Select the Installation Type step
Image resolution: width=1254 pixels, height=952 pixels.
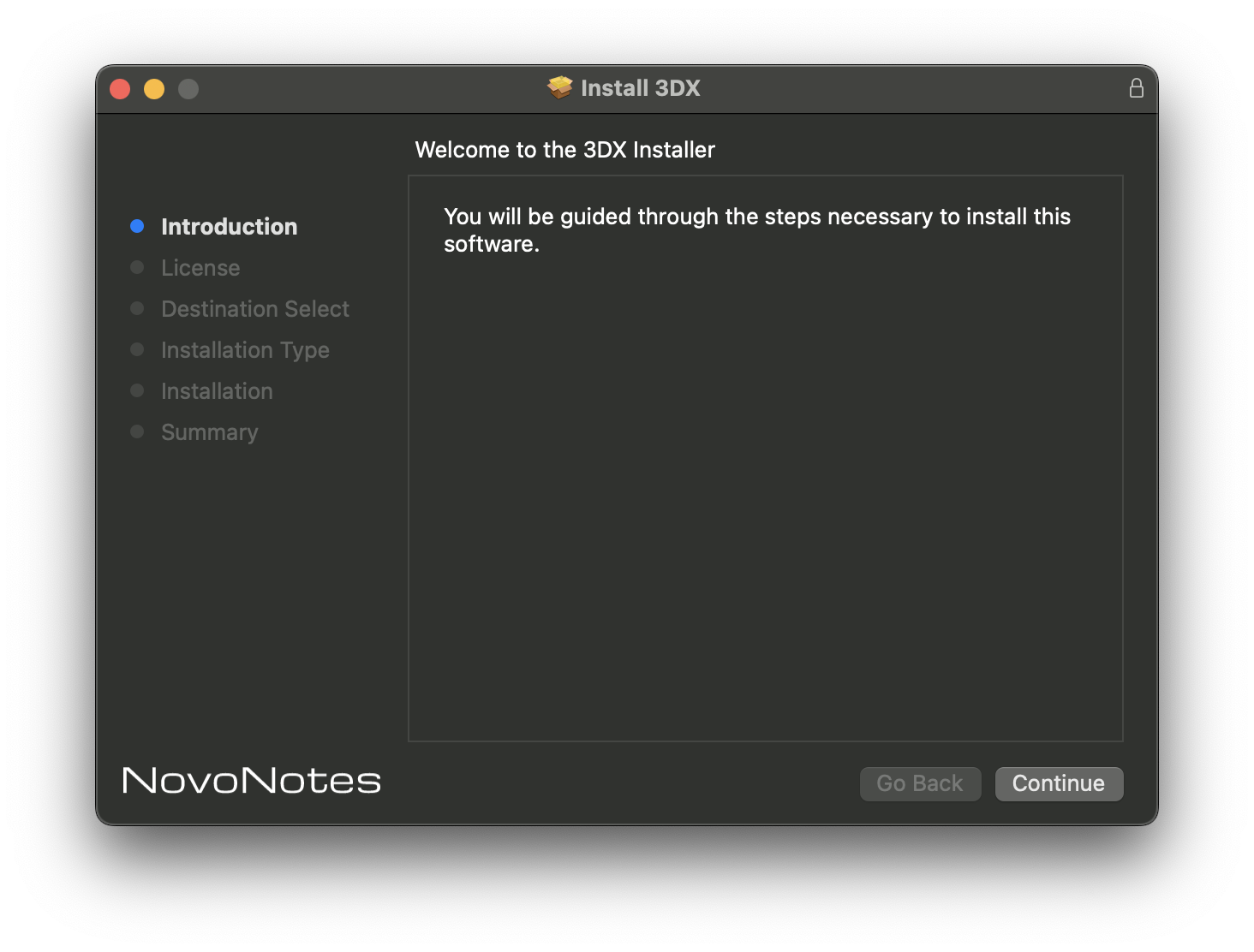pyautogui.click(x=244, y=349)
